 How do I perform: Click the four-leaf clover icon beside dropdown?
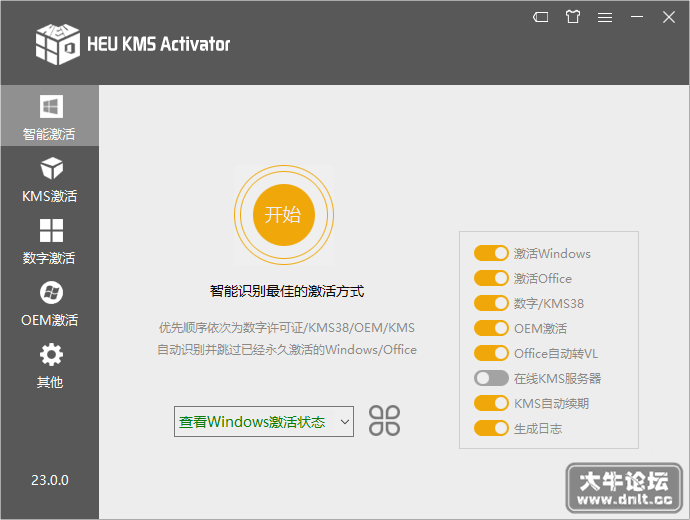point(384,421)
